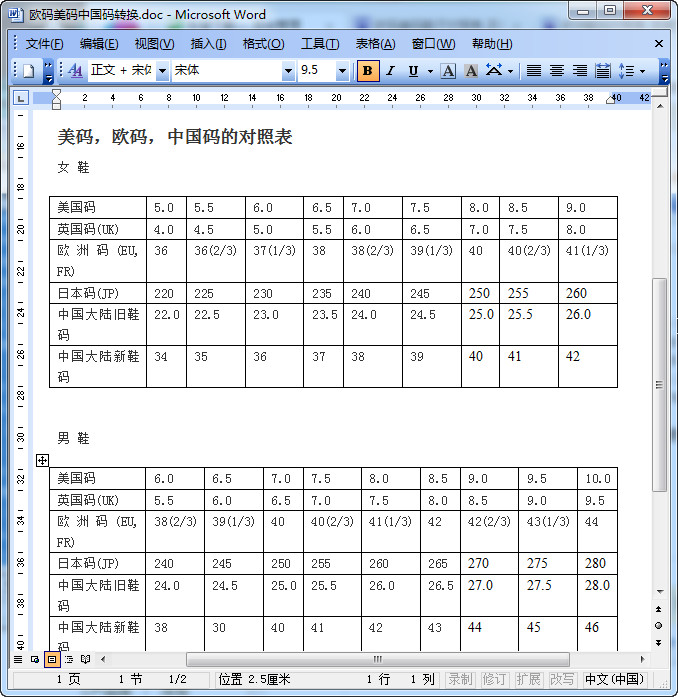Close the document using menu-bar X
Viewport: 678px width, 697px height.
coord(659,44)
